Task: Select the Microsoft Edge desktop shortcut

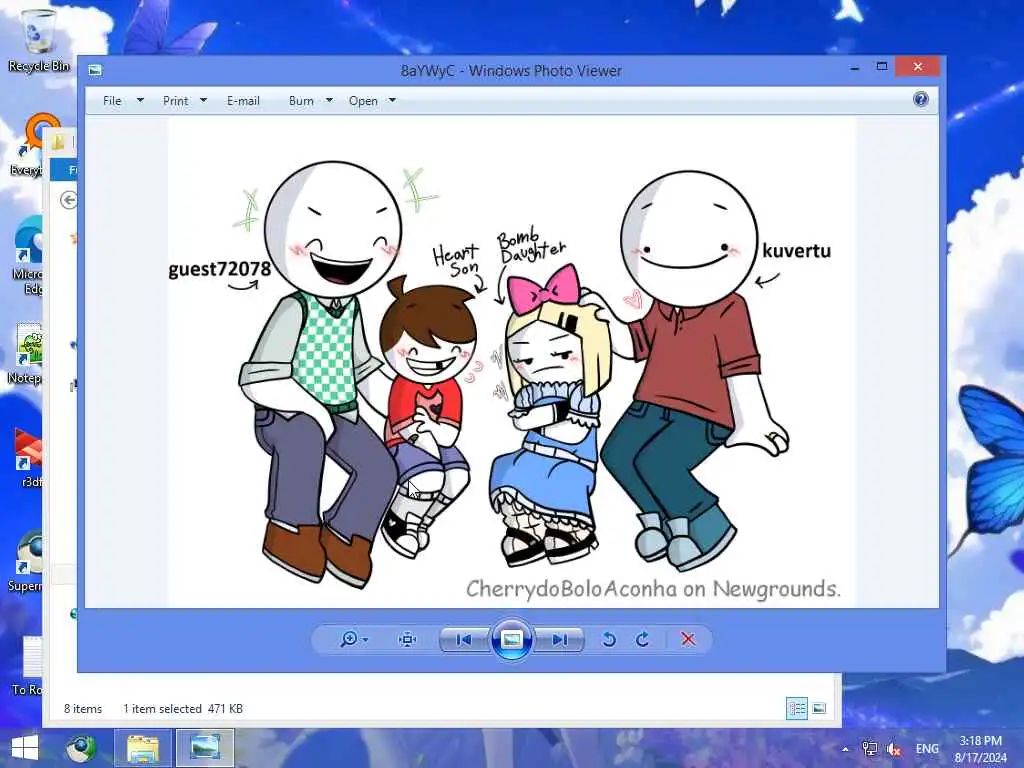Action: 27,255
